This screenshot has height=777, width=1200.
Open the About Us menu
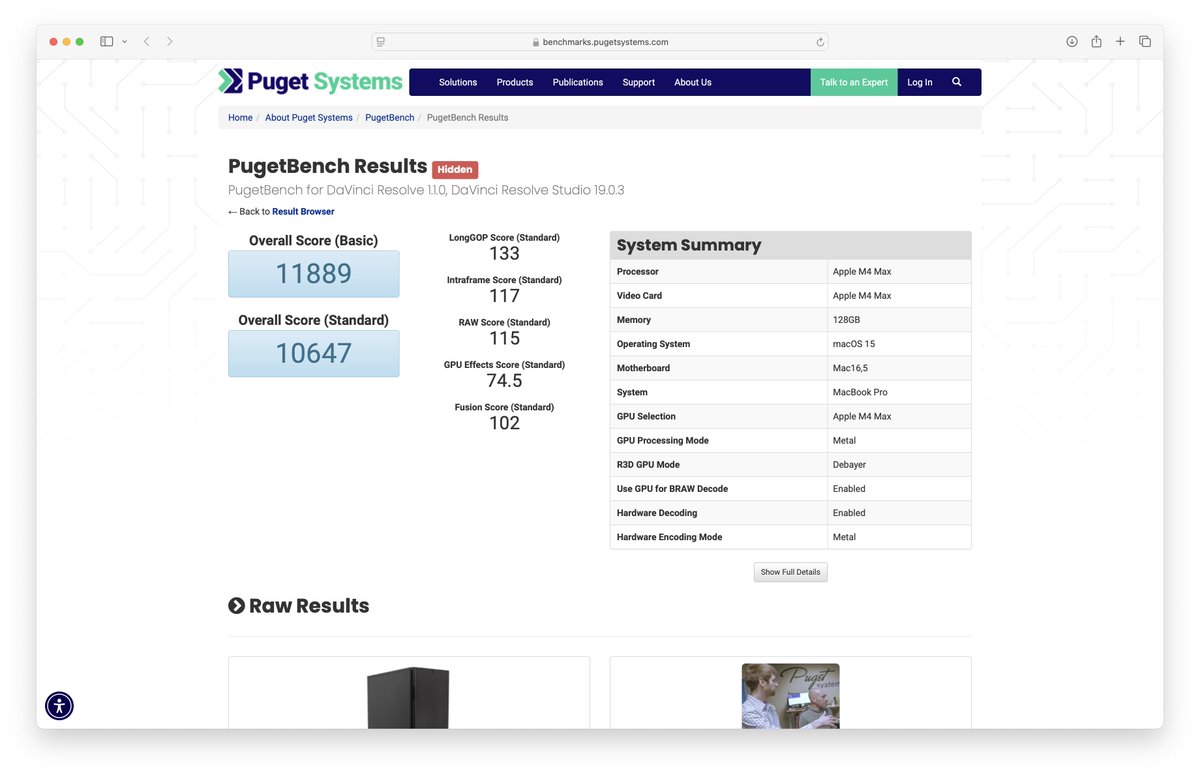(x=693, y=82)
